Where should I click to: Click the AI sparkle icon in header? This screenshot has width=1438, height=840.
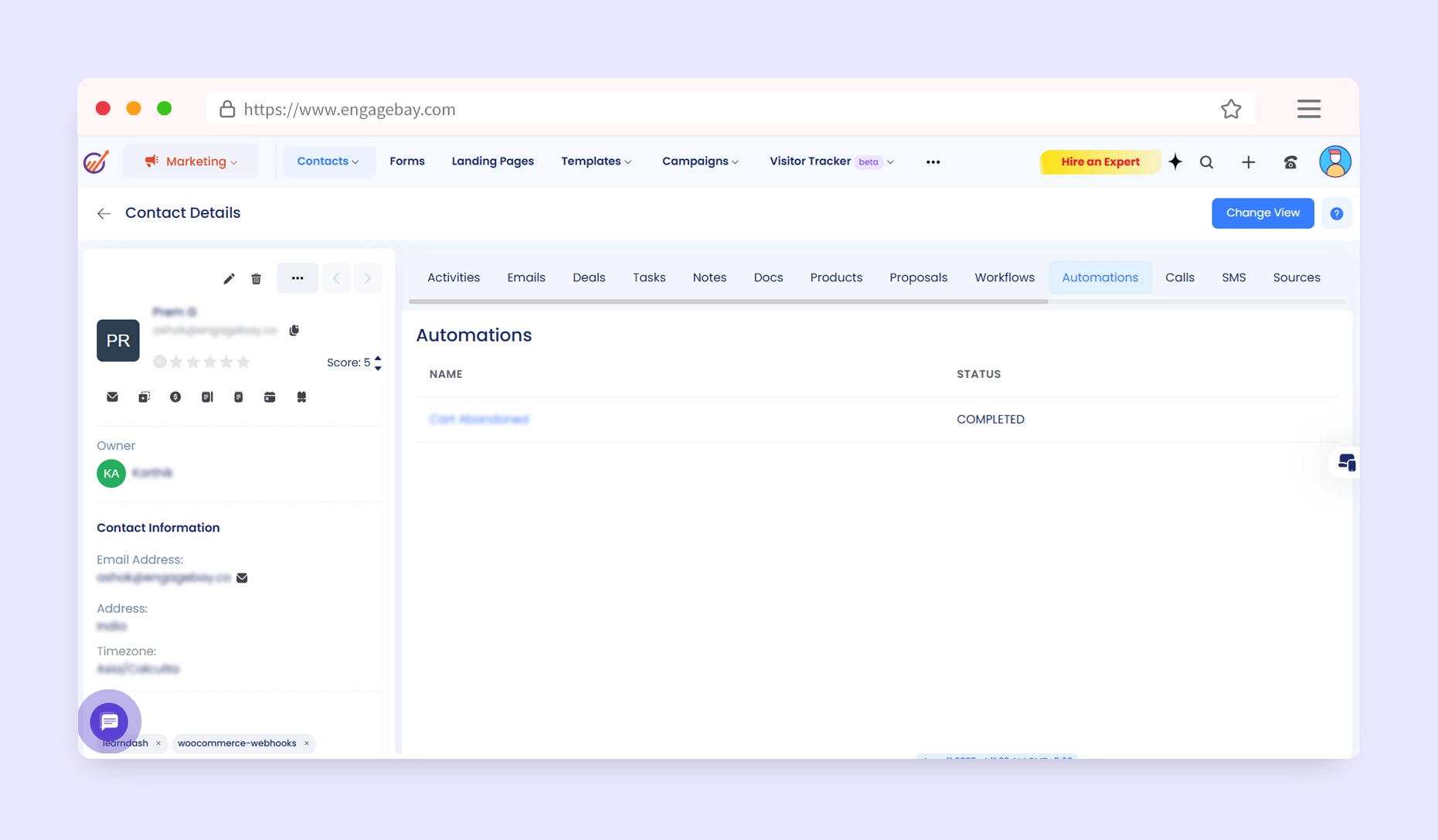tap(1175, 162)
